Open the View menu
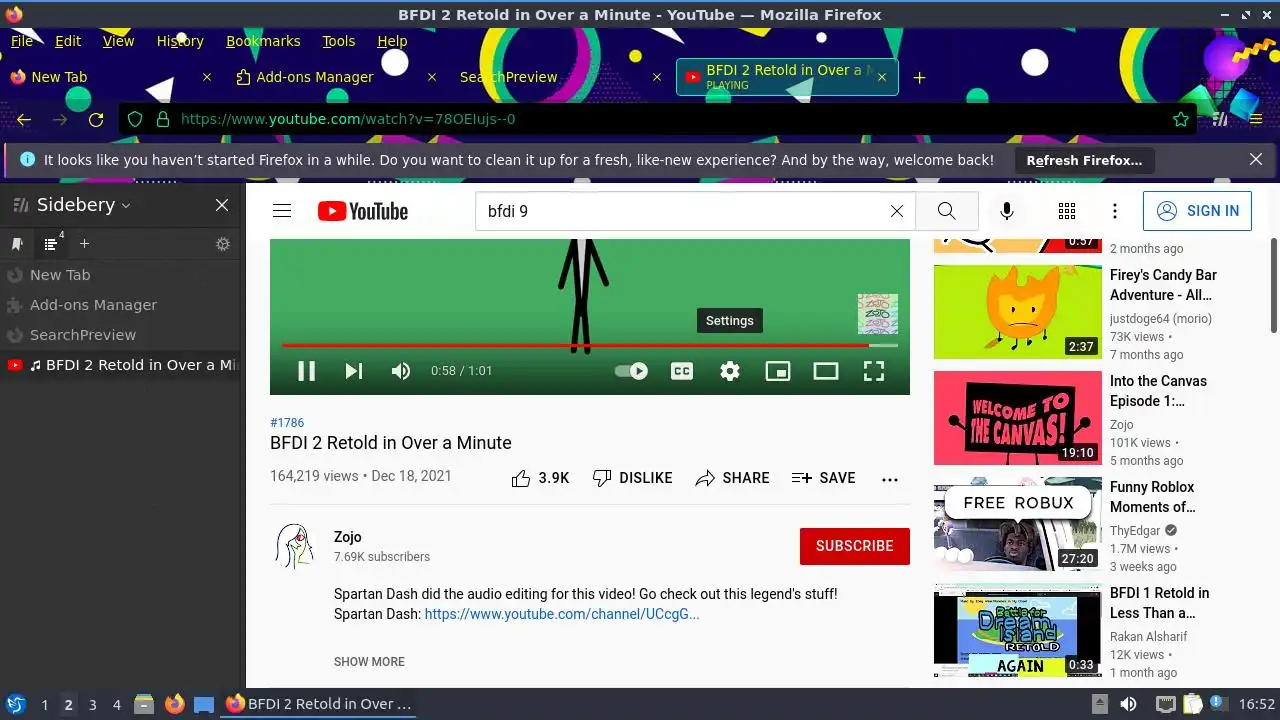1280x720 pixels. click(118, 41)
